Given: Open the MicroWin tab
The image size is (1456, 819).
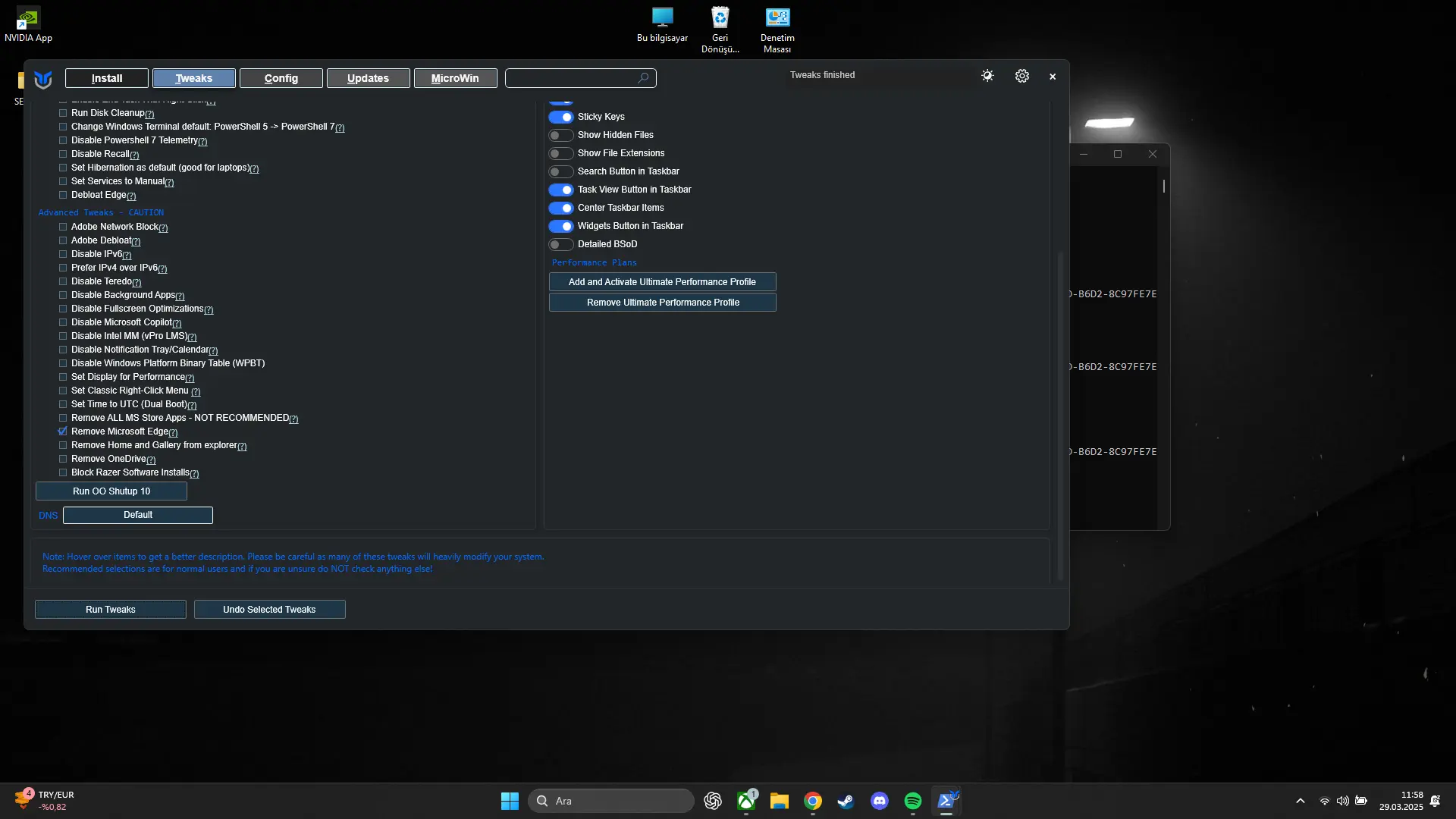Looking at the screenshot, I should [456, 78].
